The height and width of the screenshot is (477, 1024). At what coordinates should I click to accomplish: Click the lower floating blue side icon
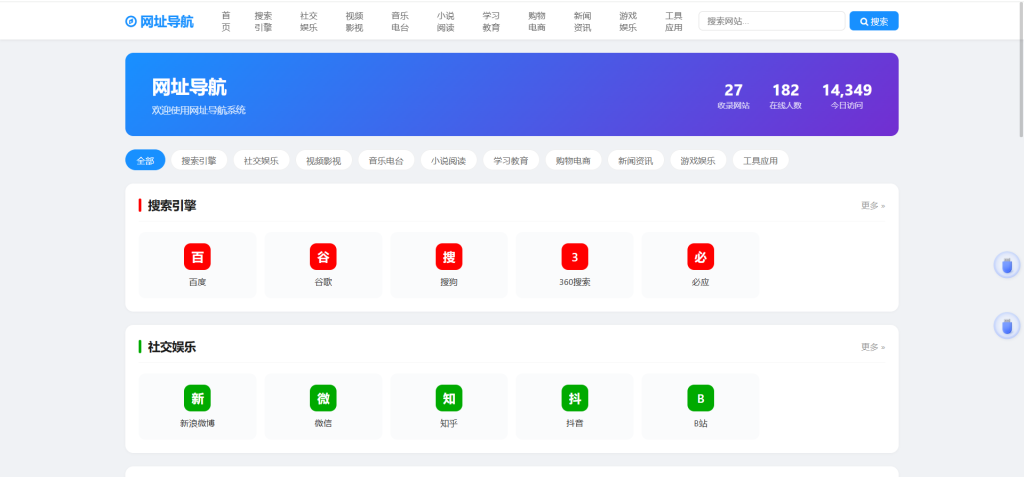[x=1007, y=325]
